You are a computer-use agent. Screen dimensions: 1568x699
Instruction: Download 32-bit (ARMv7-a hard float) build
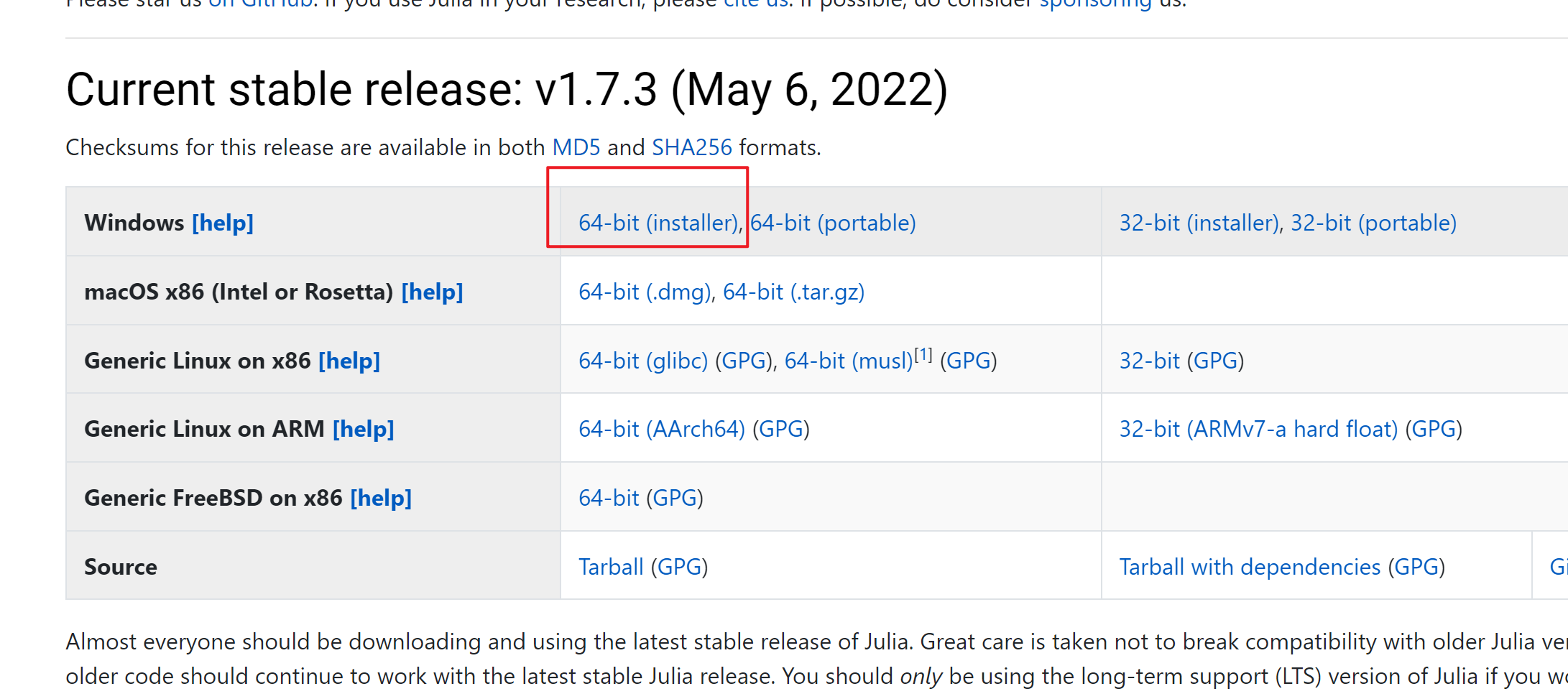(x=1258, y=429)
